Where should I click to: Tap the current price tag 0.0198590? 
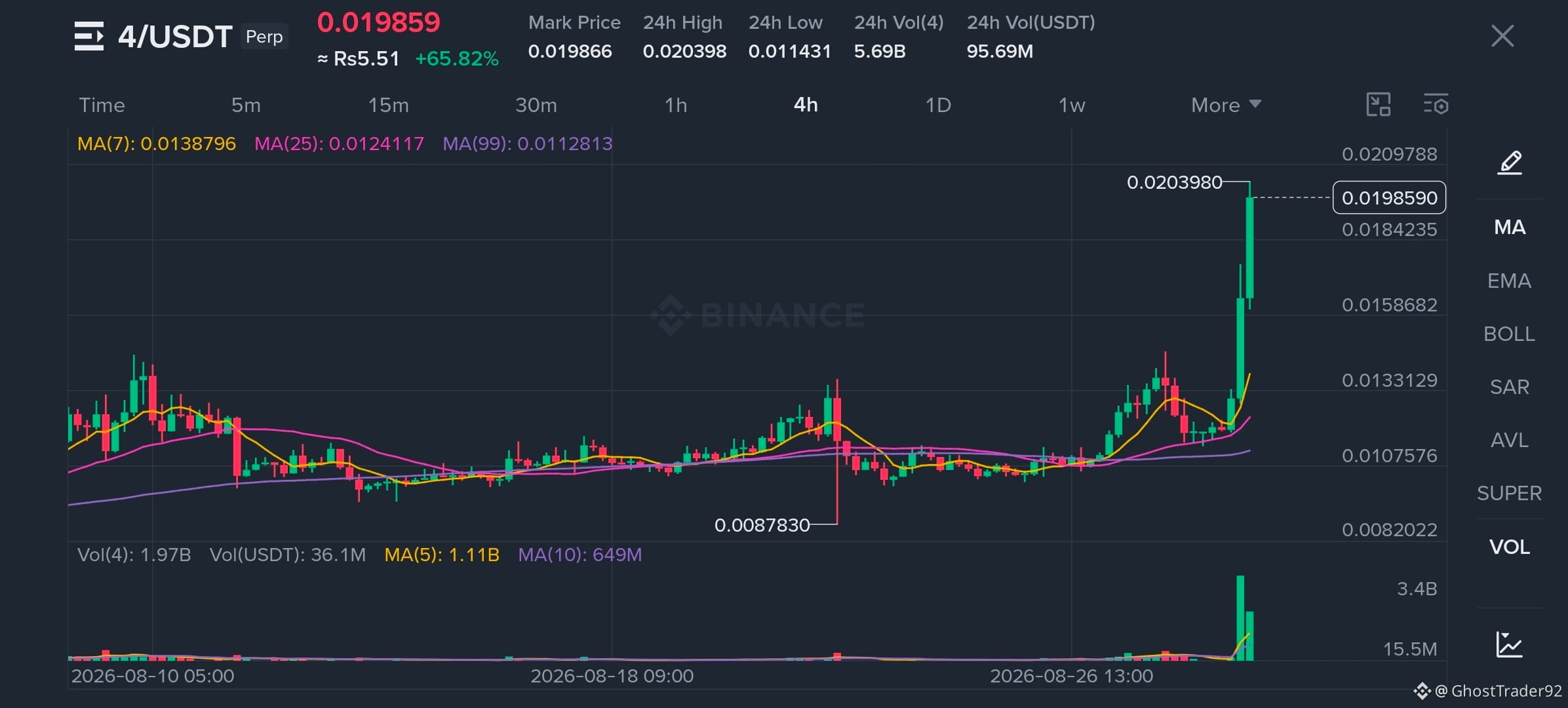pyautogui.click(x=1389, y=197)
